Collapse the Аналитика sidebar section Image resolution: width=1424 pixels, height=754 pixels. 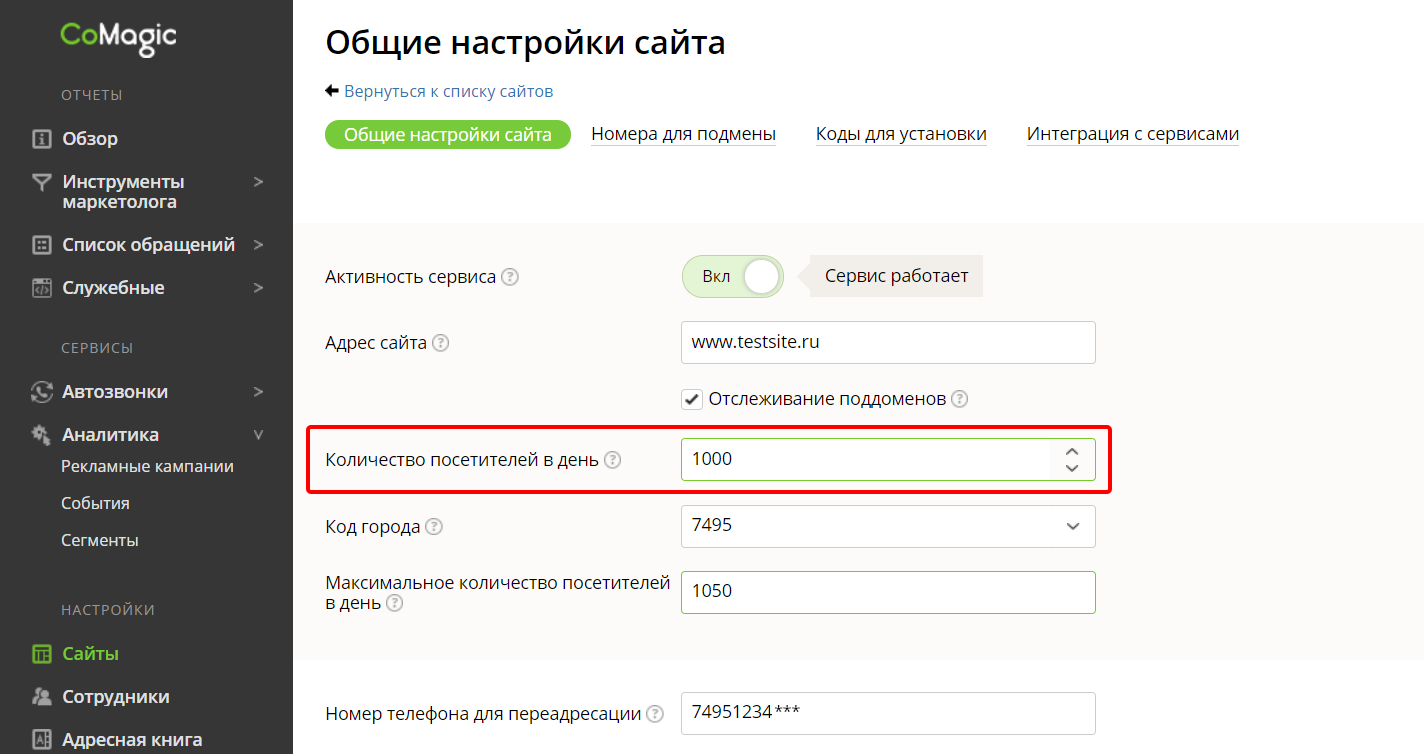click(259, 435)
